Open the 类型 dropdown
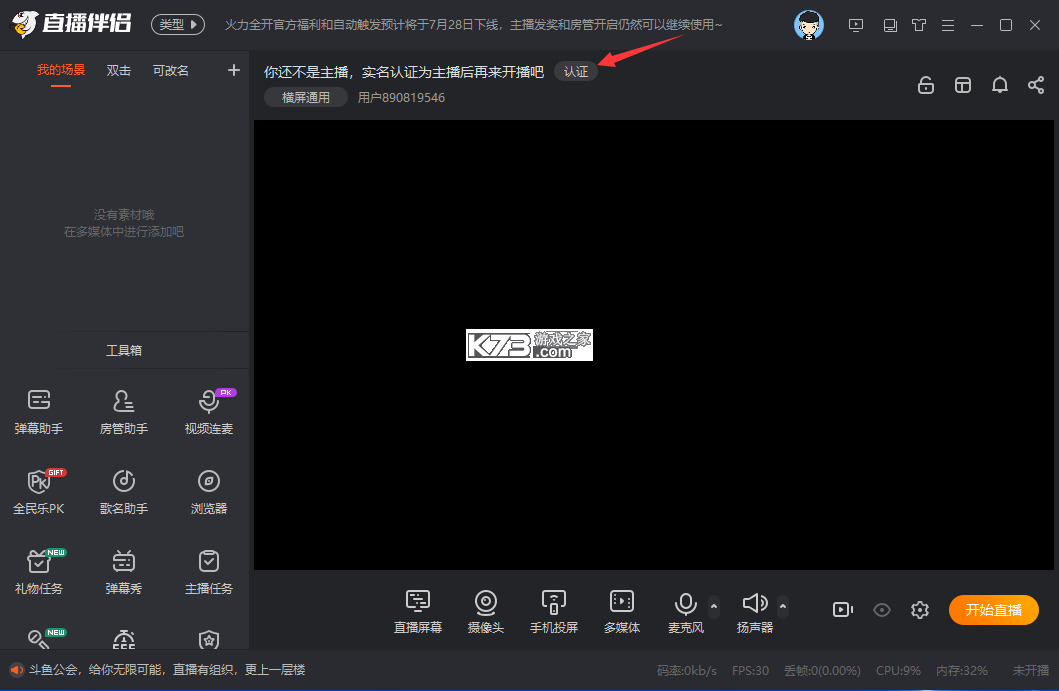Screen dimensions: 1059x691 (x=178, y=24)
